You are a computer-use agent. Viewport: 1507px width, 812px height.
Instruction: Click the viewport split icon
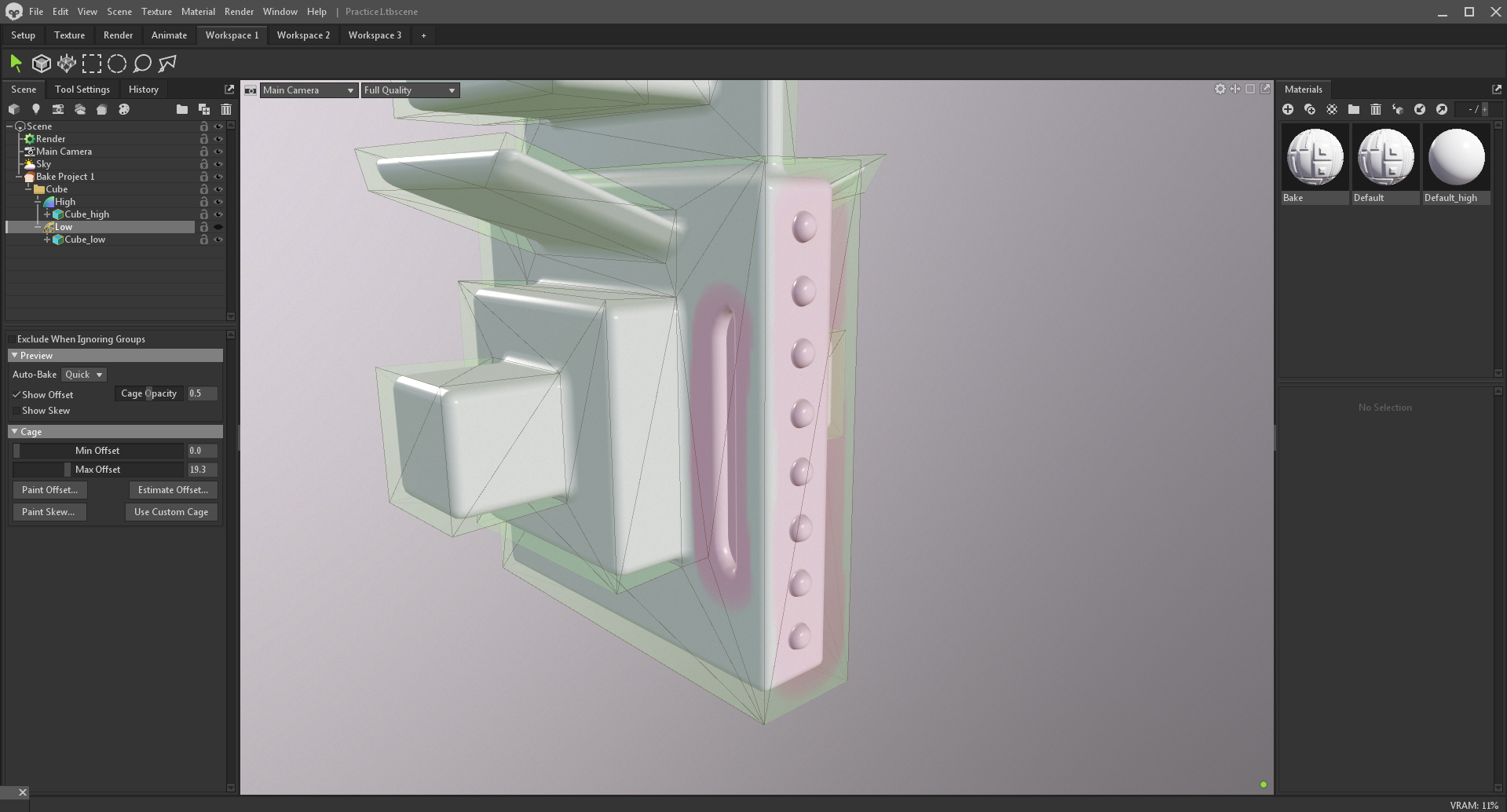click(x=1235, y=90)
